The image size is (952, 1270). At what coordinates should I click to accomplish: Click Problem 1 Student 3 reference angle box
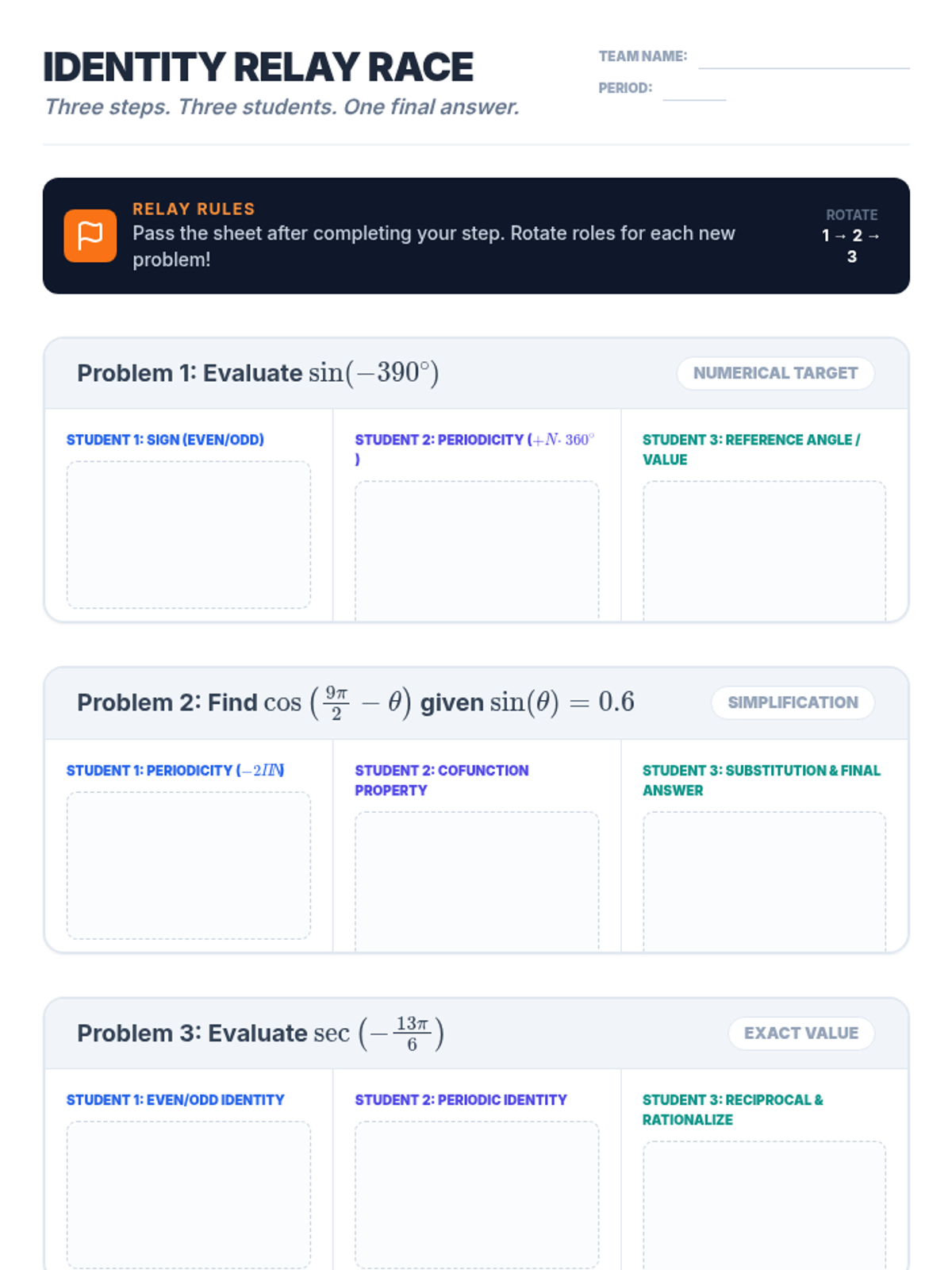[764, 549]
